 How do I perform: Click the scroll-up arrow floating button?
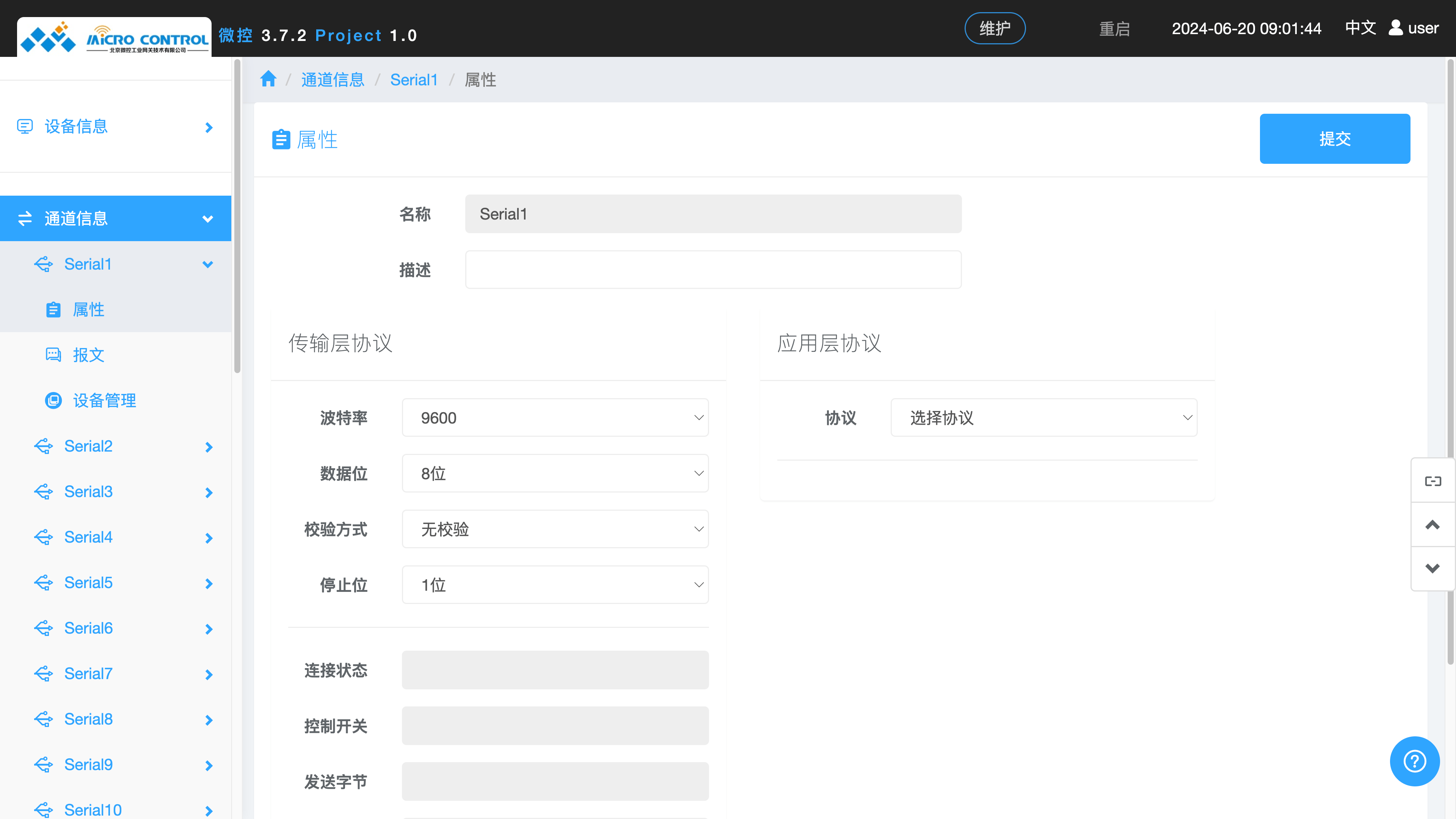point(1432,524)
